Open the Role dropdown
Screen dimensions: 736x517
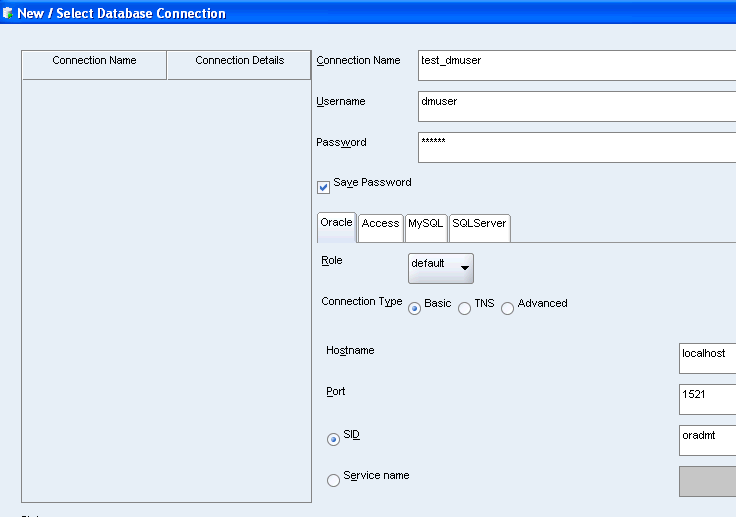[441, 268]
